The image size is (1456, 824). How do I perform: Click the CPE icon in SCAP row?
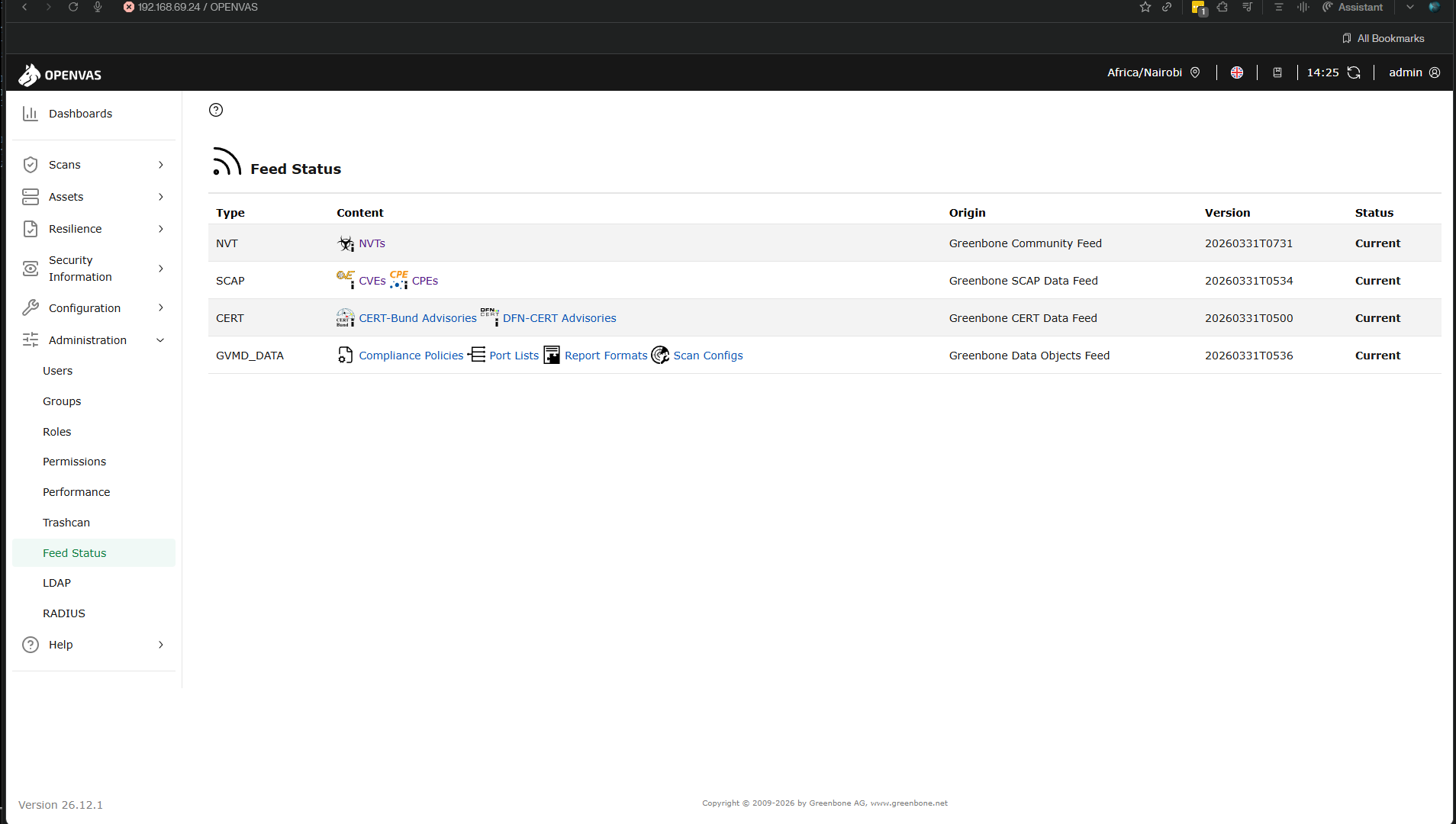(x=399, y=280)
